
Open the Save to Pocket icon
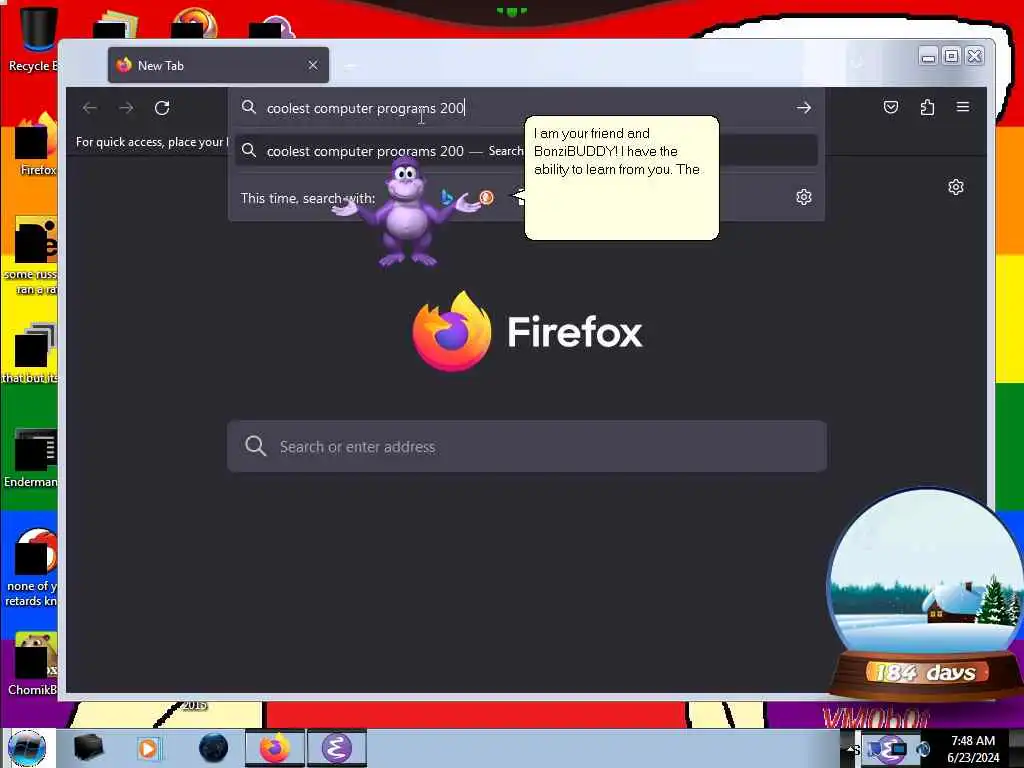(x=891, y=107)
